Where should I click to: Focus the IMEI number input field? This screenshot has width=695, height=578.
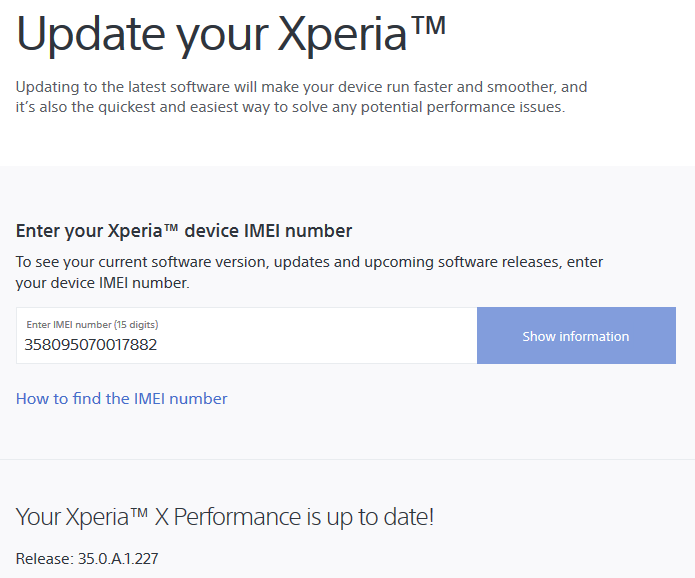tap(246, 336)
